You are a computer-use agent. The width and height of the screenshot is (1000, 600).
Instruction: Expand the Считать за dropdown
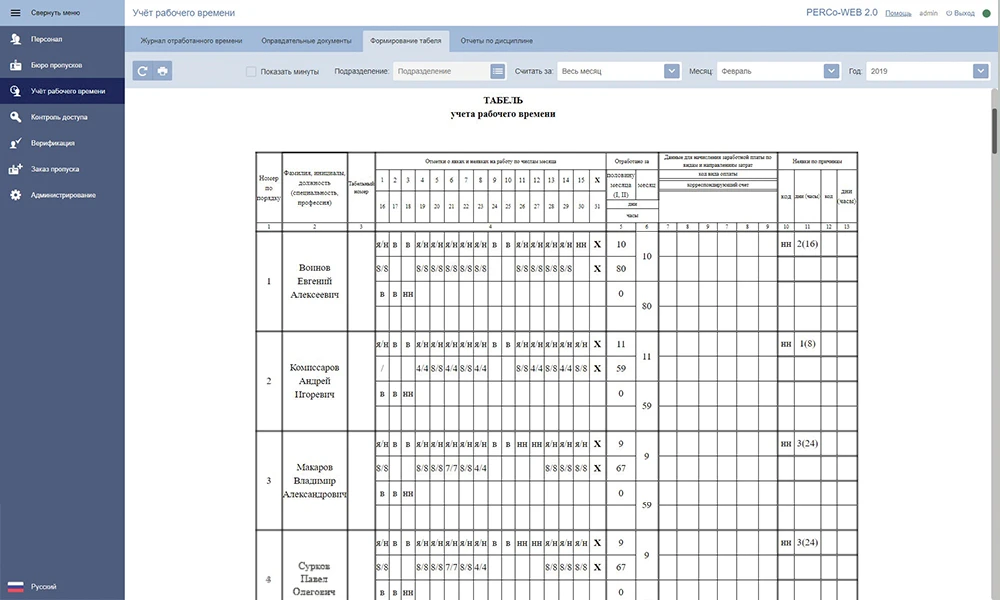(671, 71)
